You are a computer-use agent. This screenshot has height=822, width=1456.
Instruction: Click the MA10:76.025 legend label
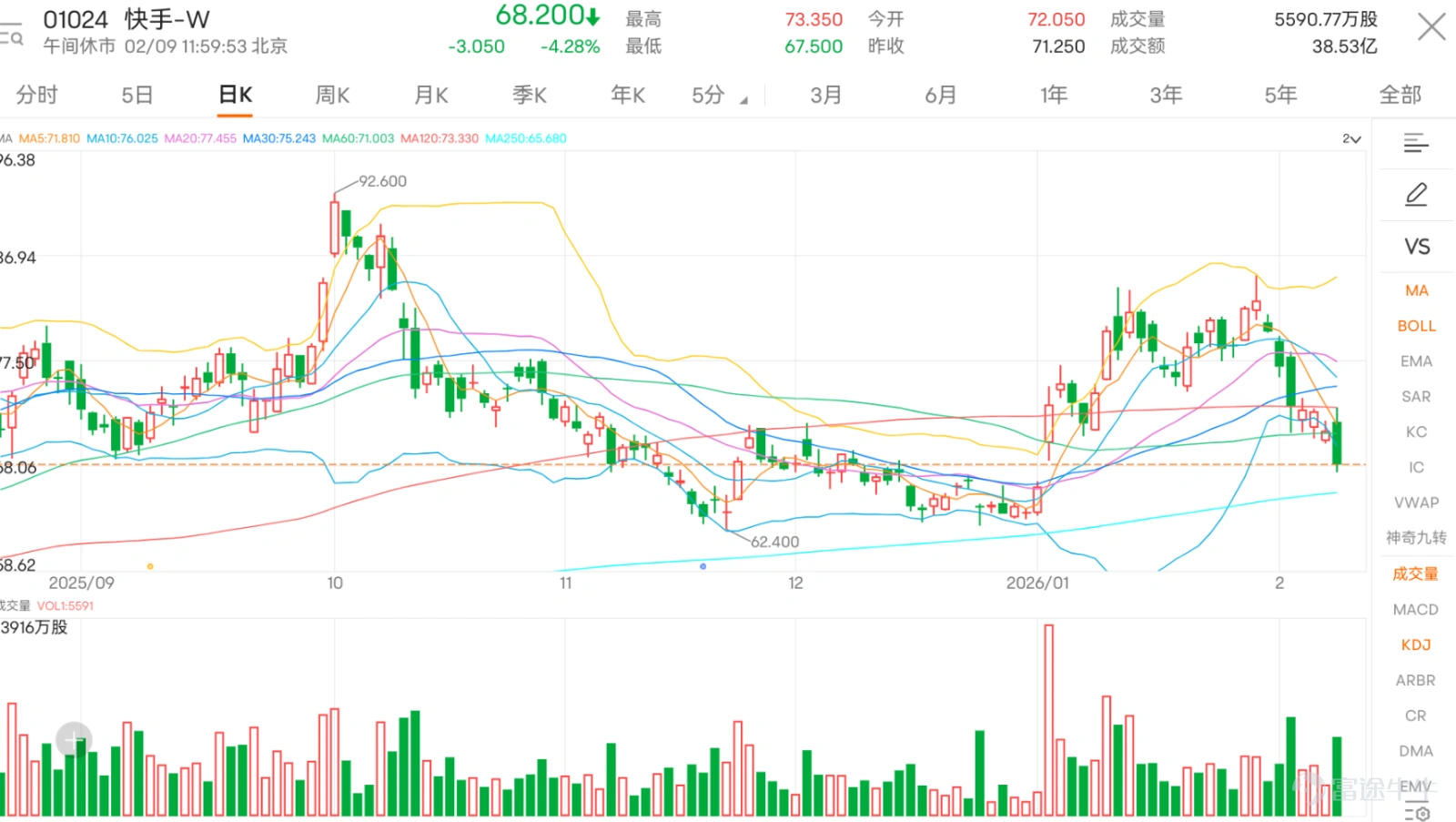[x=122, y=139]
